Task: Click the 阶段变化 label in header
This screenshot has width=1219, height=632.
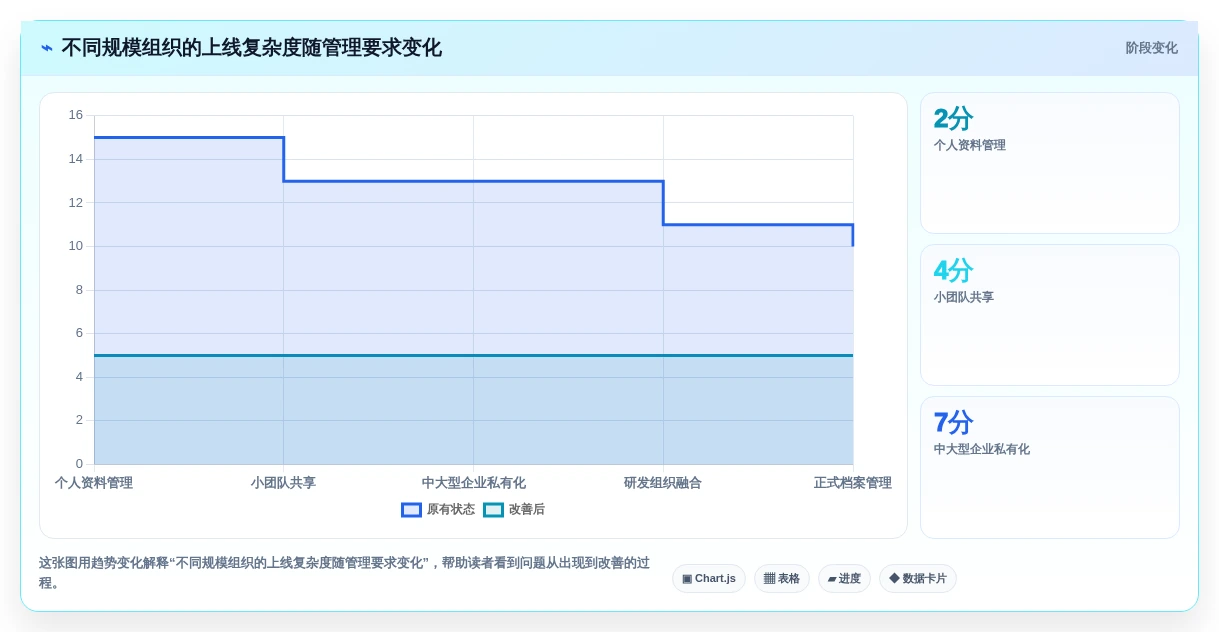Action: pyautogui.click(x=1151, y=48)
